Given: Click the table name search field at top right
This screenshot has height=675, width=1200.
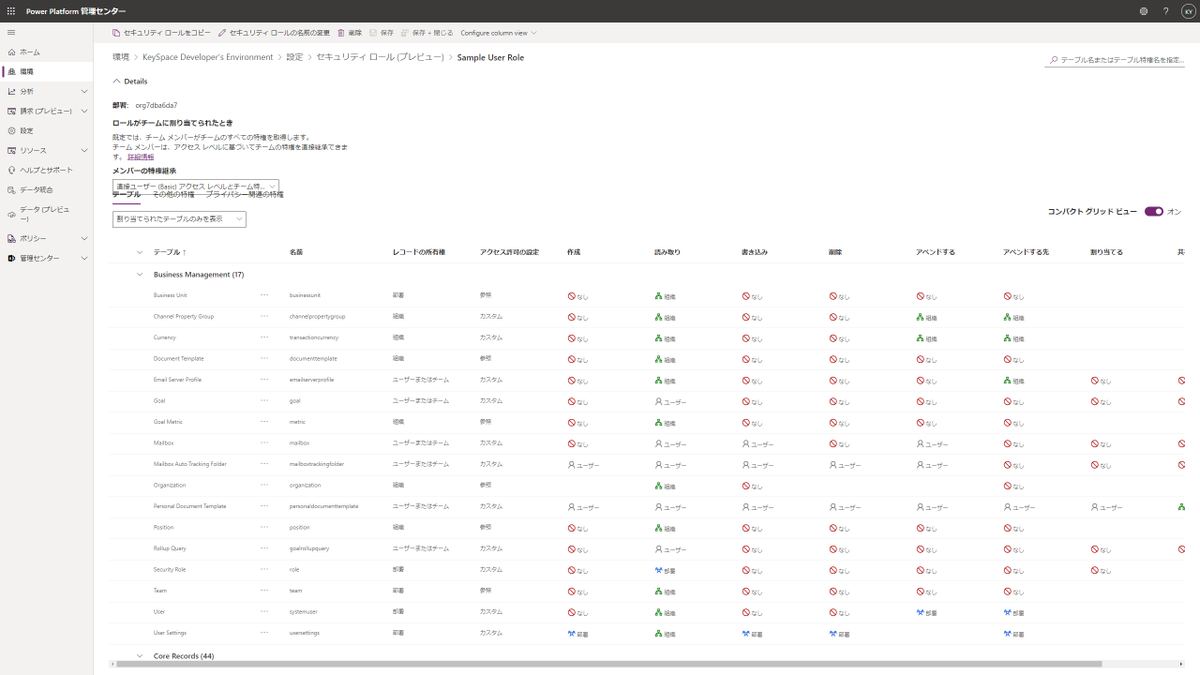Looking at the screenshot, I should tap(1120, 58).
